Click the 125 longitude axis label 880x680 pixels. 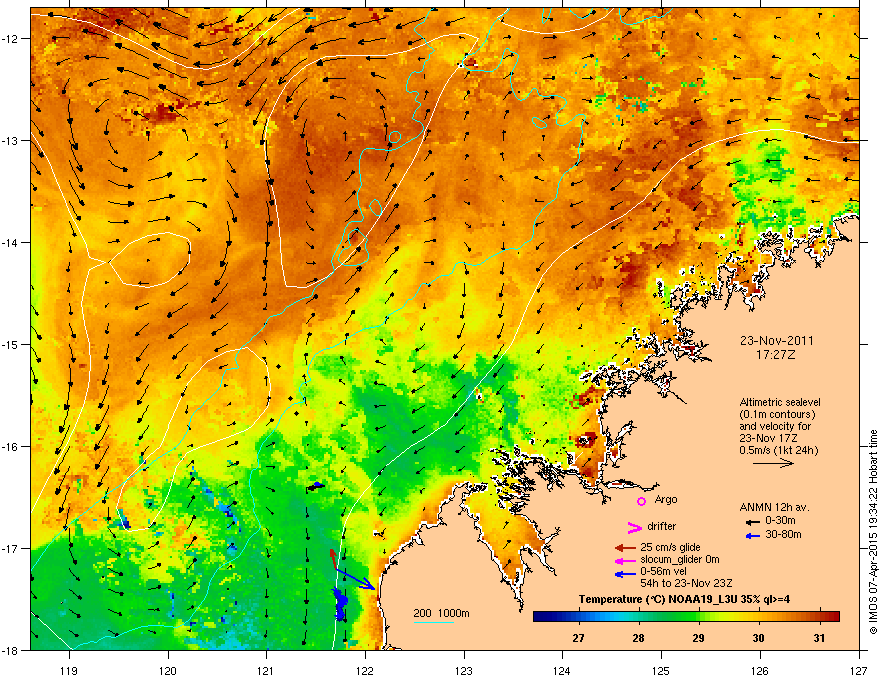[661, 671]
